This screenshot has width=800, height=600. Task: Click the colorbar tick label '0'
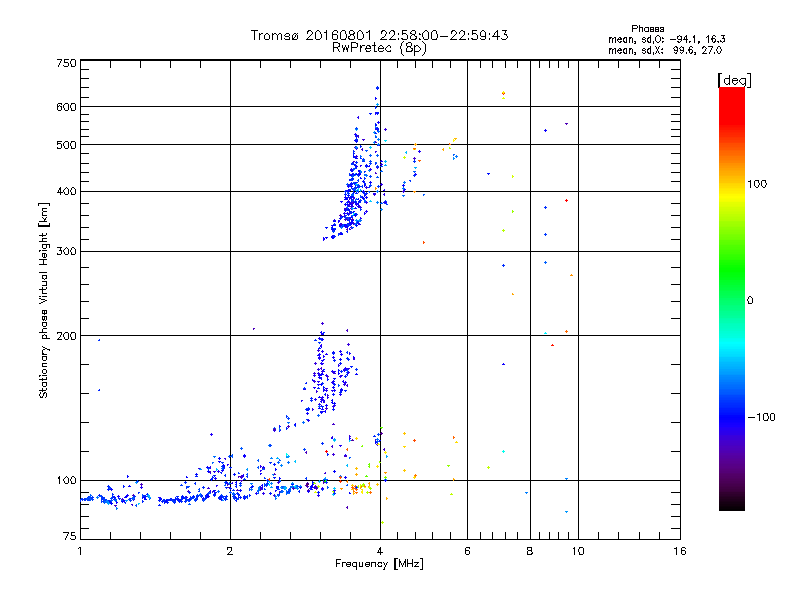pyautogui.click(x=750, y=301)
